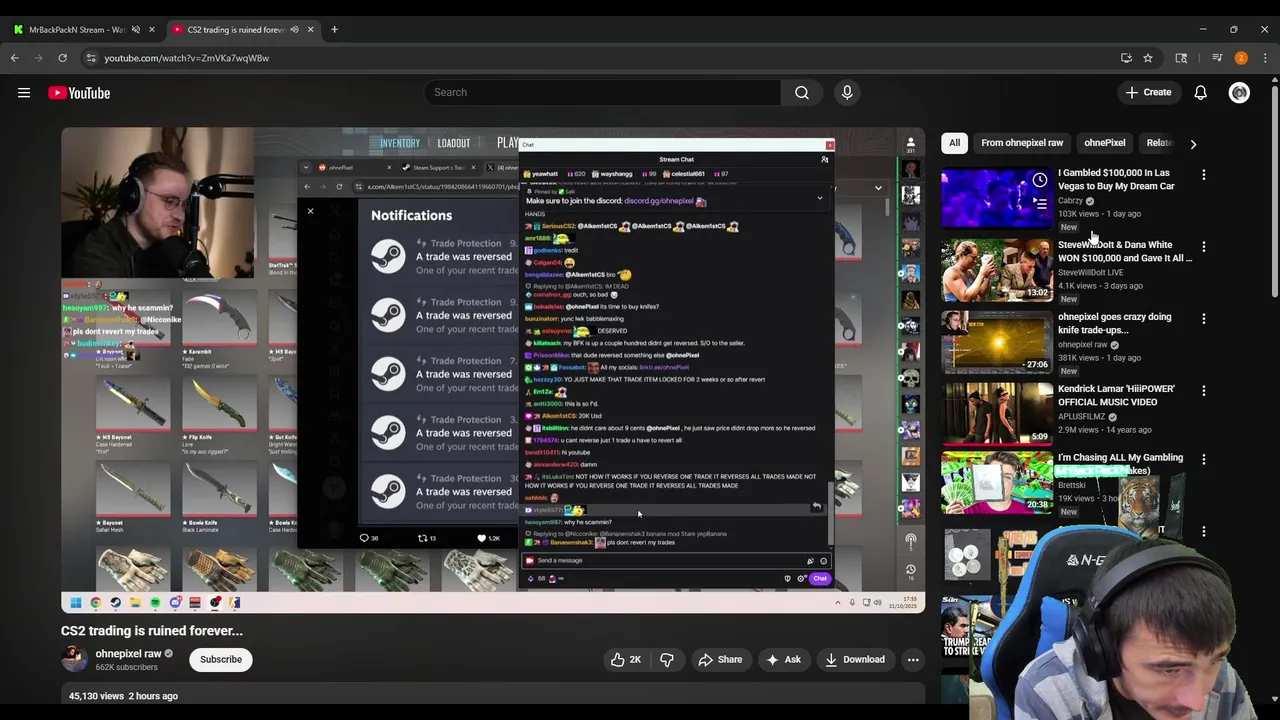Open a new browser tab
This screenshot has width=1280, height=720.
tap(334, 30)
